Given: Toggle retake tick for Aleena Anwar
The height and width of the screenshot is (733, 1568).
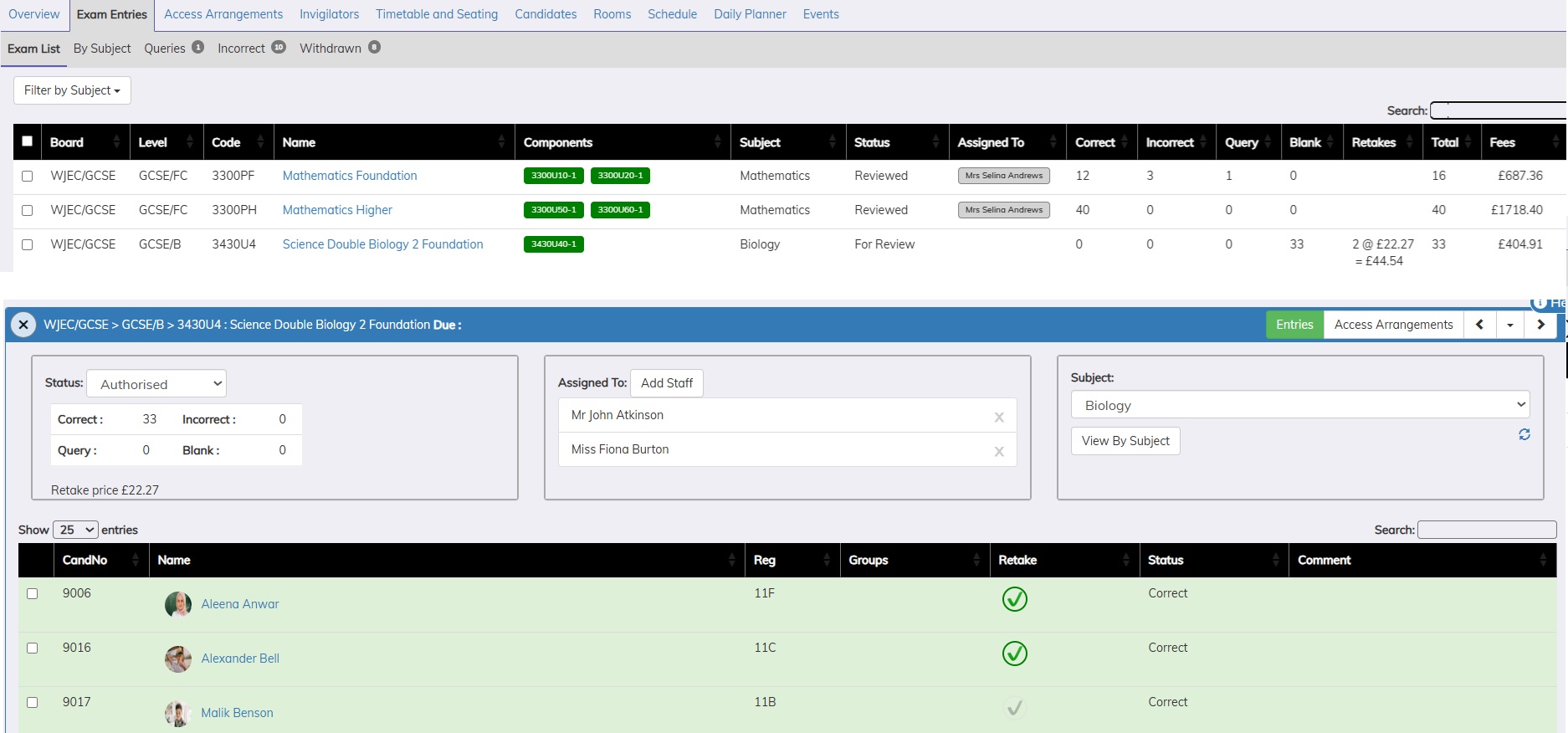Looking at the screenshot, I should point(1014,599).
